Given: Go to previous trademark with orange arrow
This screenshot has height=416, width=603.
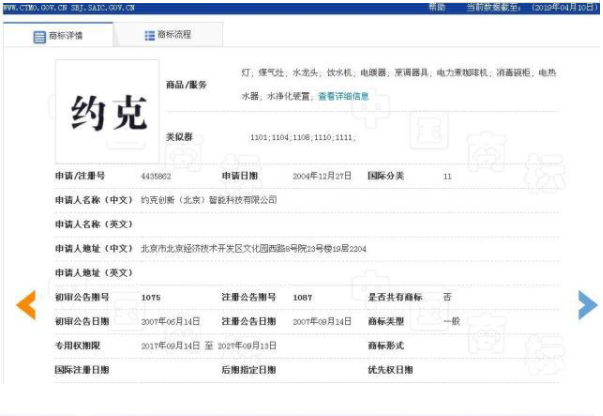Looking at the screenshot, I should [26, 305].
